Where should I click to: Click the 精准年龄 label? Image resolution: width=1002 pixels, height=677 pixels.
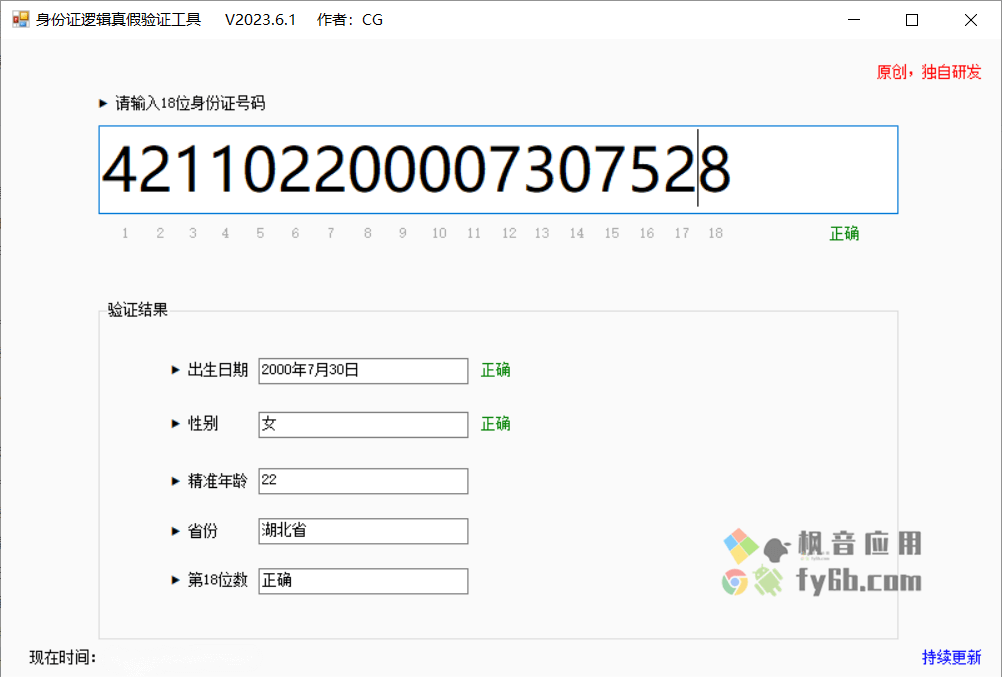tap(217, 481)
